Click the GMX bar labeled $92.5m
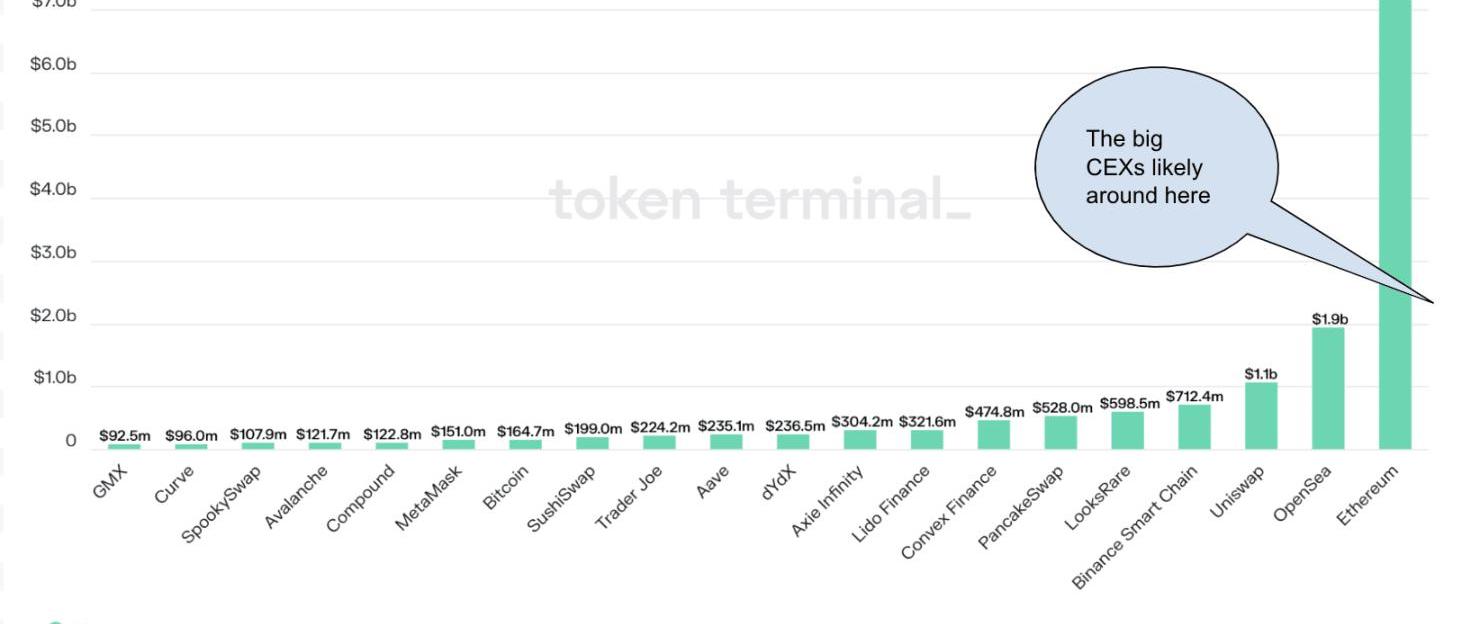Image resolution: width=1462 pixels, height=624 pixels. tap(125, 446)
